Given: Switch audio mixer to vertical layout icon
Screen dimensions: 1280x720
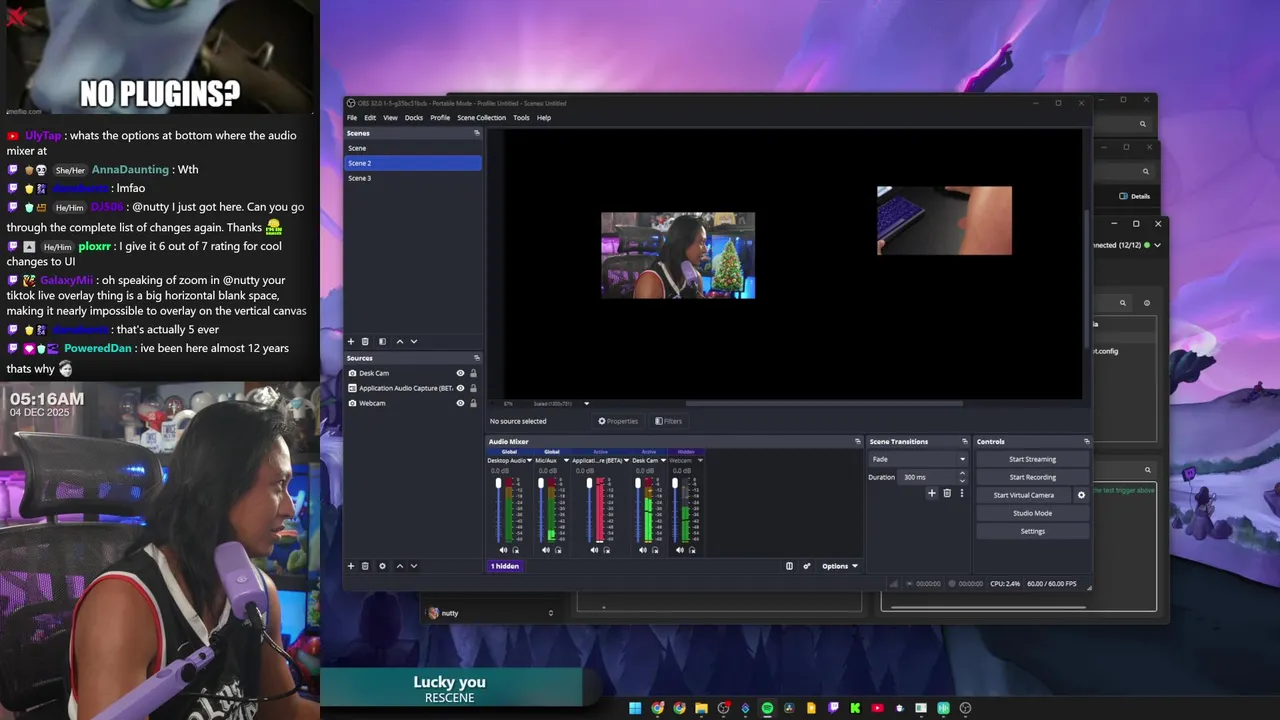Looking at the screenshot, I should point(789,566).
